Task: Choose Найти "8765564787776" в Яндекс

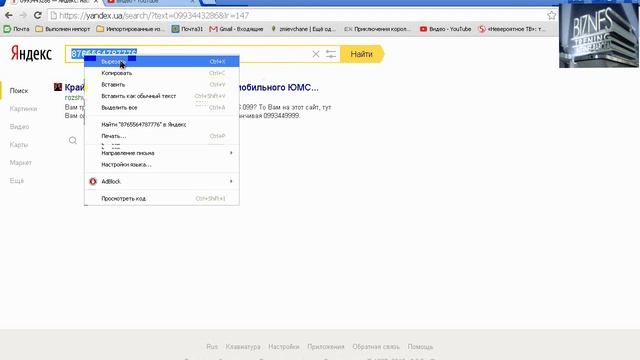Action: click(162, 124)
